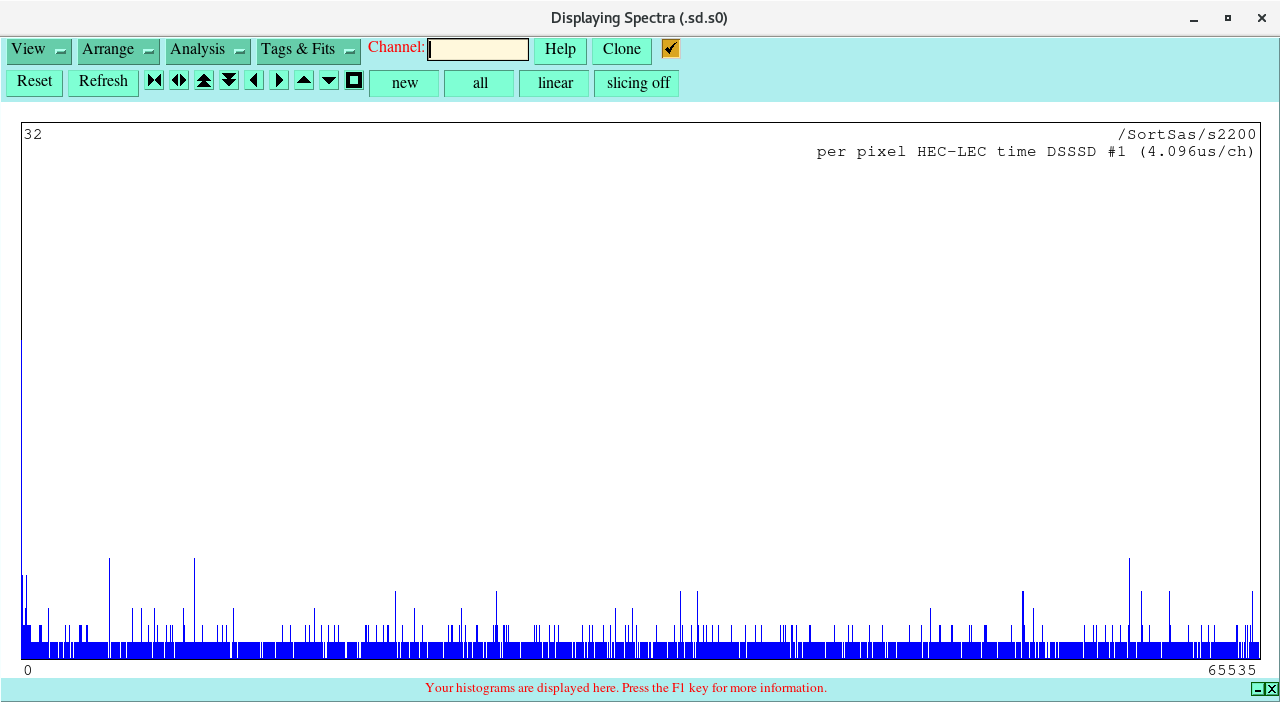This screenshot has width=1280, height=702.
Task: Toggle the 'linear' scale button
Action: (555, 83)
